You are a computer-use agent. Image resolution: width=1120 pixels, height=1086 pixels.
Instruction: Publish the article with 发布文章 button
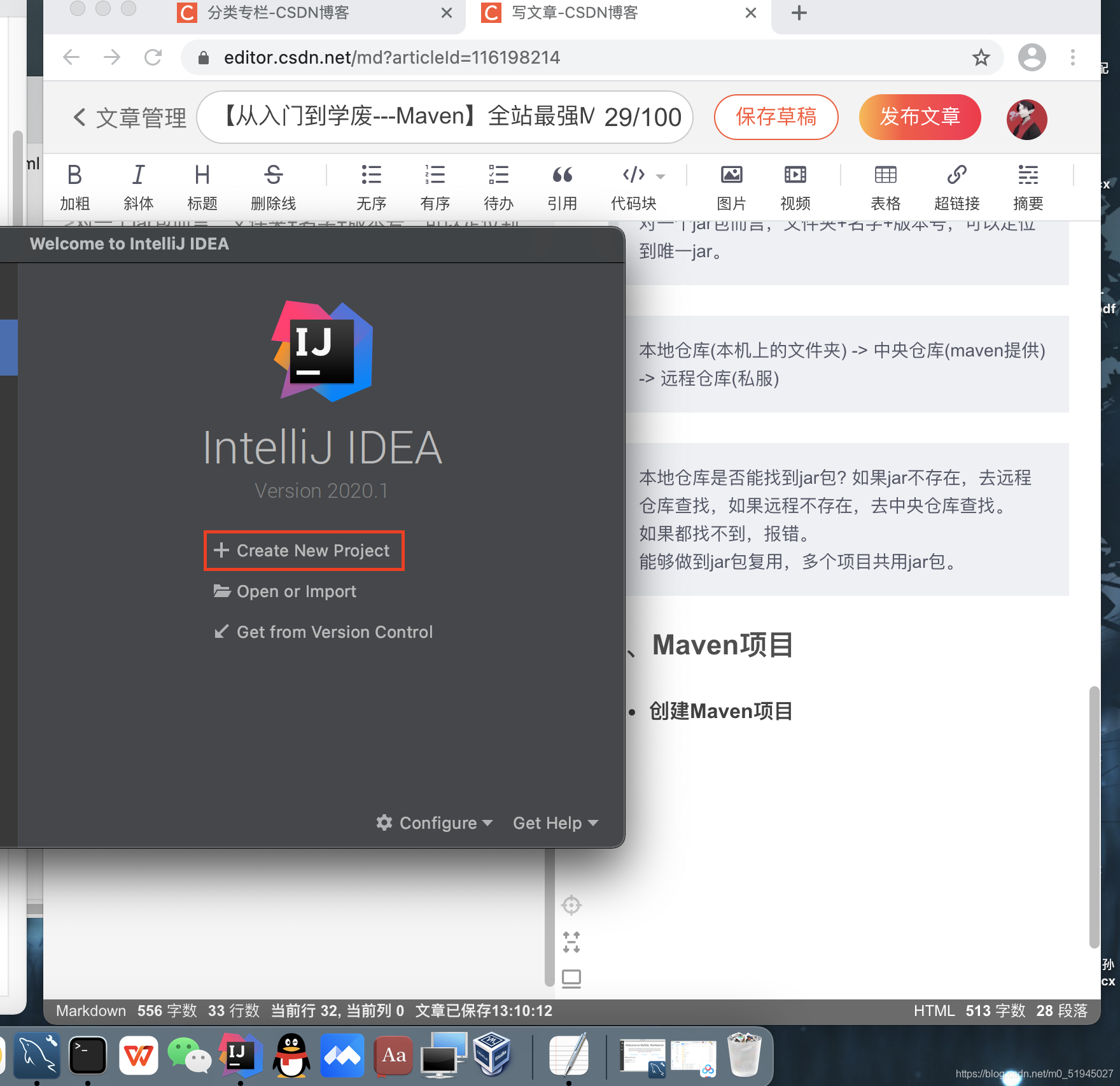point(920,117)
